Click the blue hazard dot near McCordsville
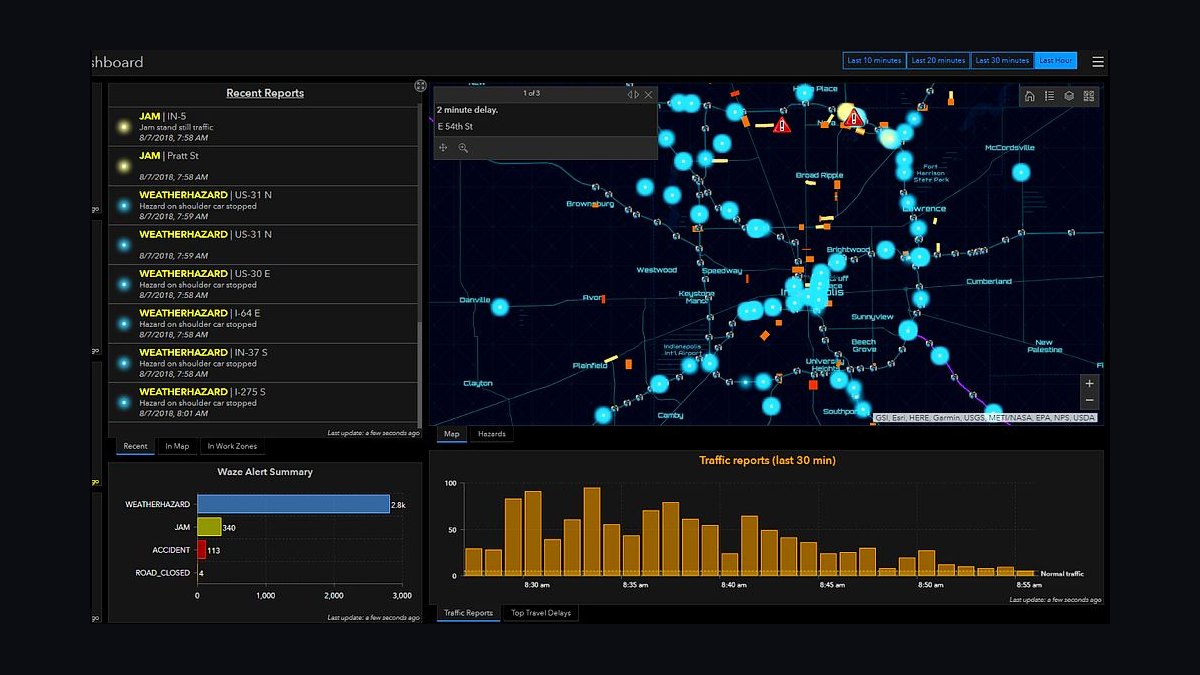 coord(1020,172)
